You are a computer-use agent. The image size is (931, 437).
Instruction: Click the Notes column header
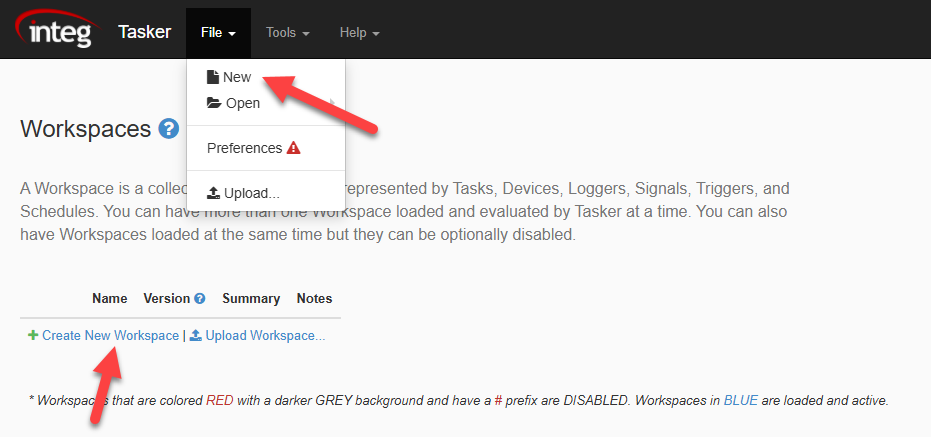(314, 299)
